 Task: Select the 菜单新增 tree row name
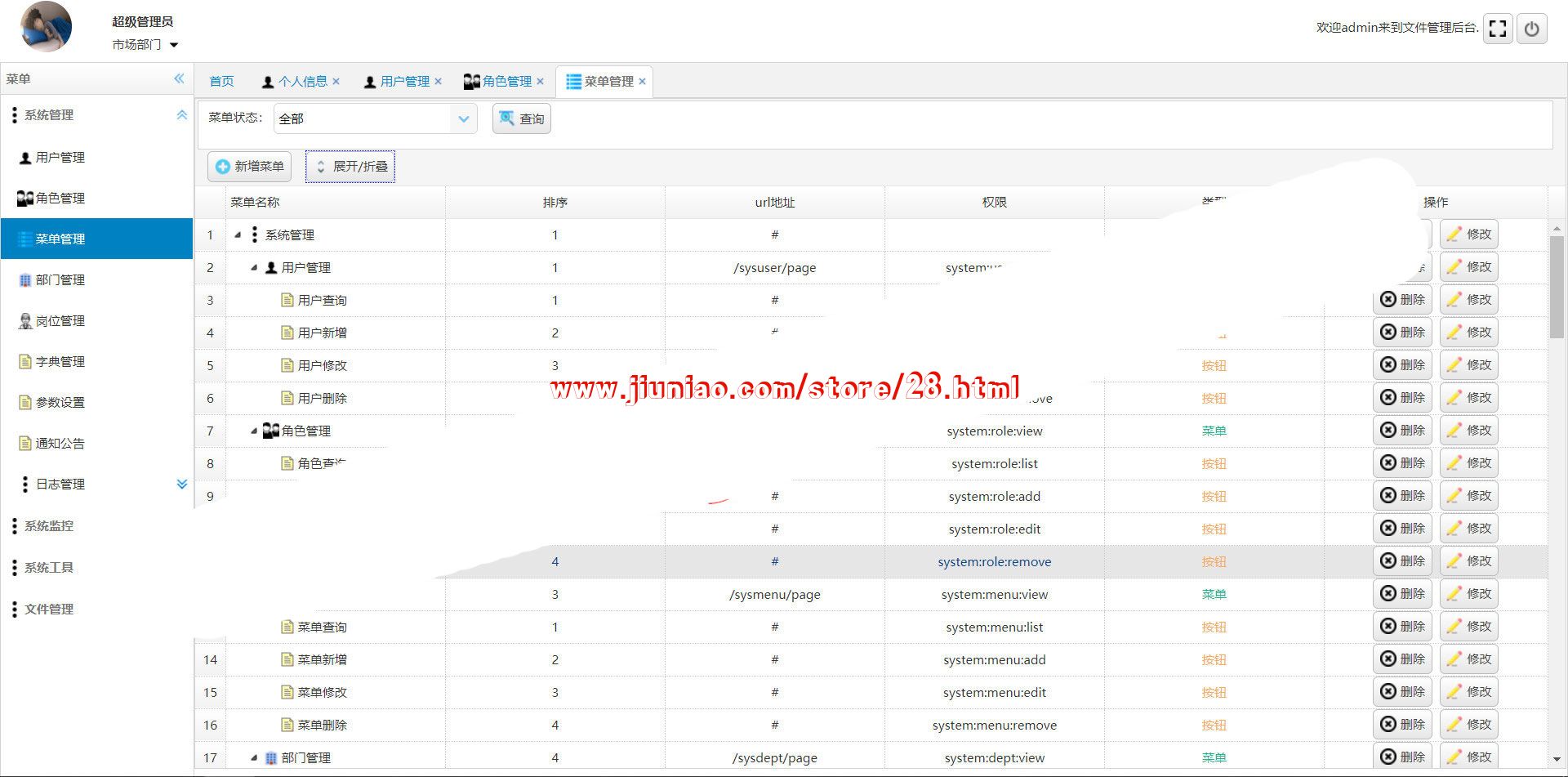pyautogui.click(x=322, y=660)
